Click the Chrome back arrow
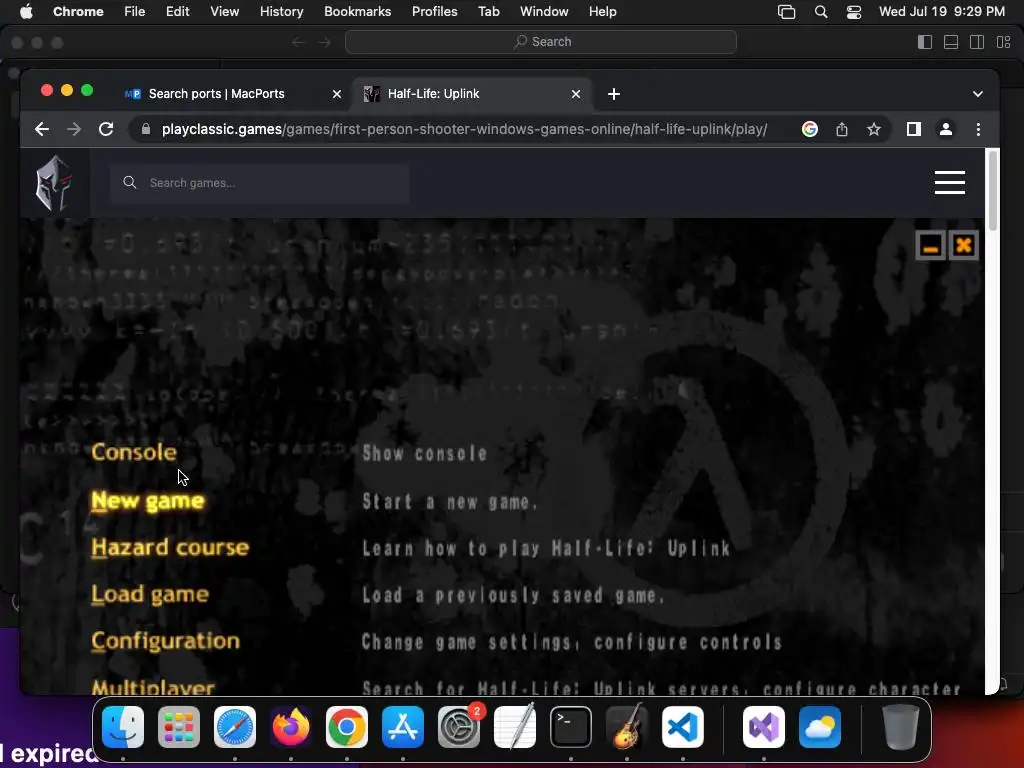Viewport: 1024px width, 768px height. 42,129
